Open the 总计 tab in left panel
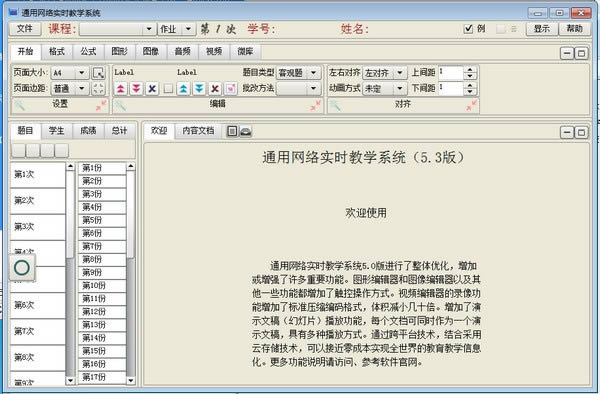600x394 pixels. [x=119, y=131]
